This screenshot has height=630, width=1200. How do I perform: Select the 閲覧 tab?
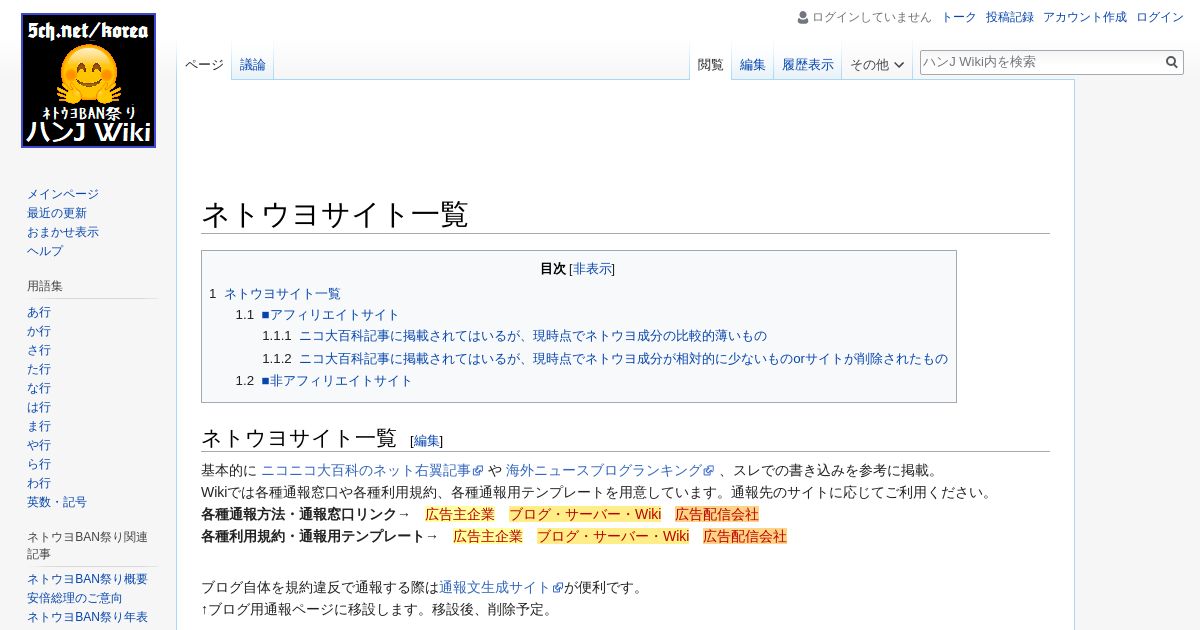711,65
